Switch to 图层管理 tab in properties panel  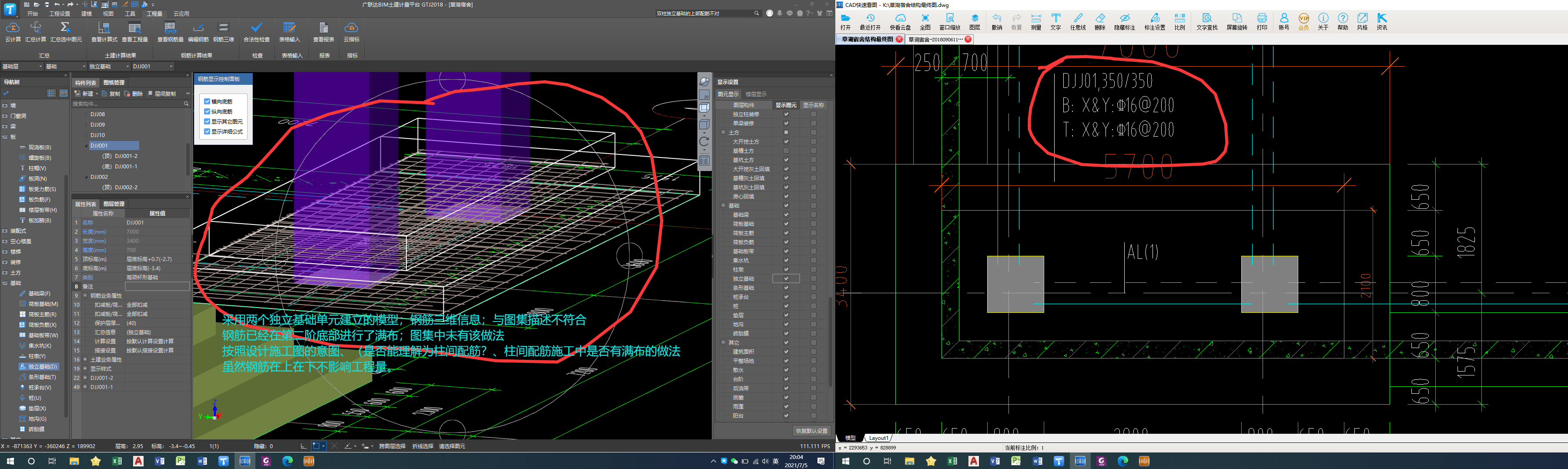(x=114, y=204)
